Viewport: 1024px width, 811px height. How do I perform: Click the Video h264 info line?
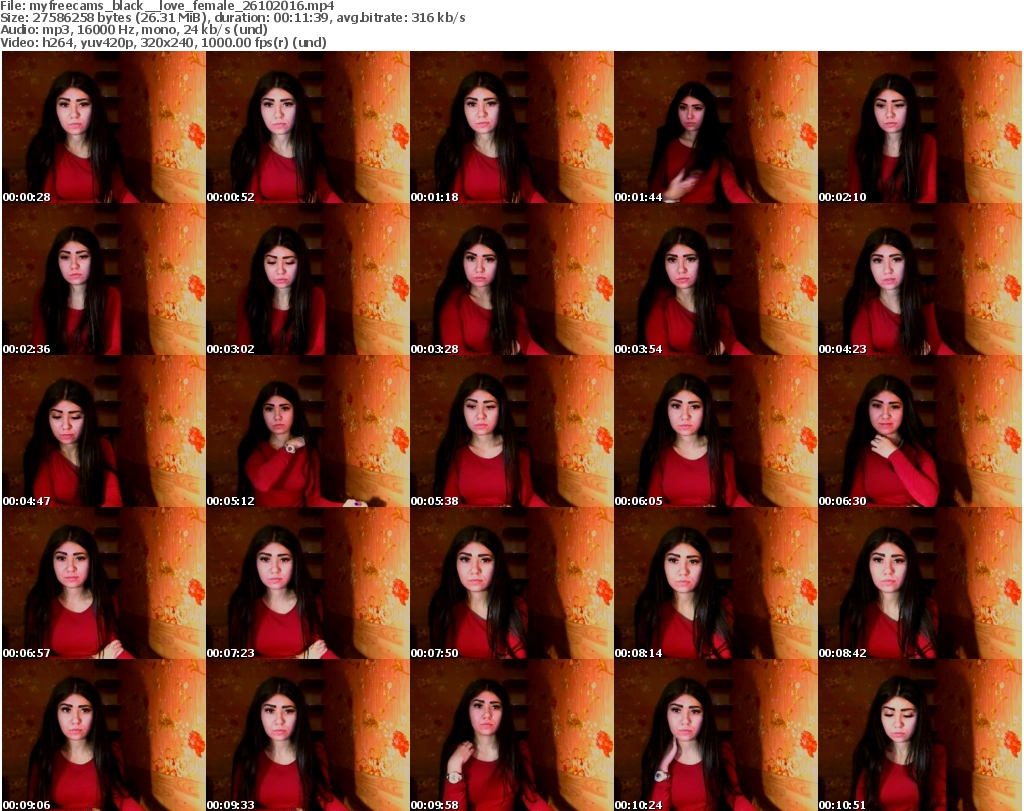point(164,42)
